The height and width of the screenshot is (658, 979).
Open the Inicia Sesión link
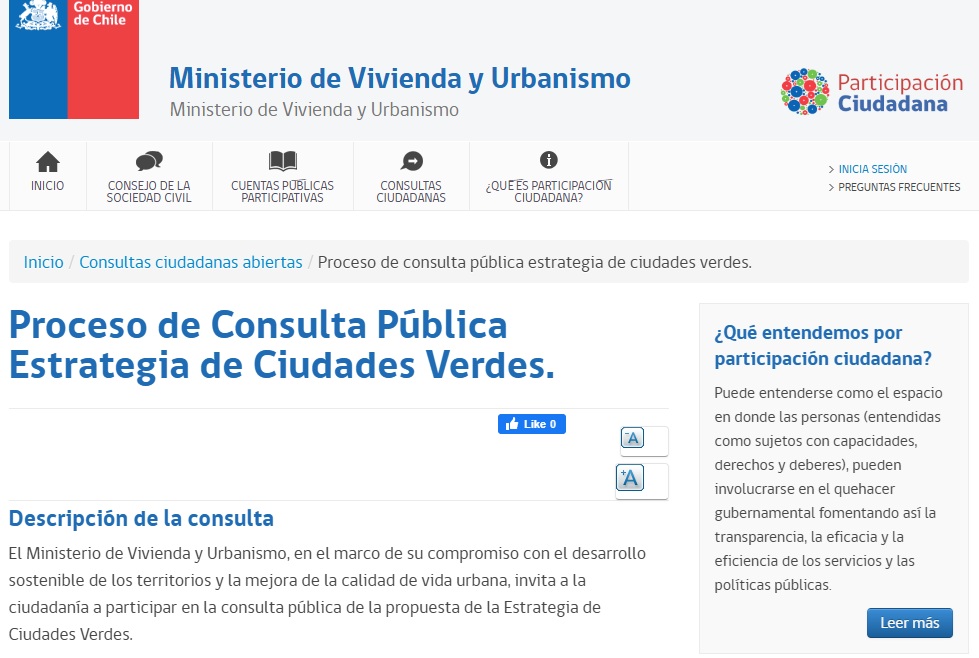(x=872, y=169)
